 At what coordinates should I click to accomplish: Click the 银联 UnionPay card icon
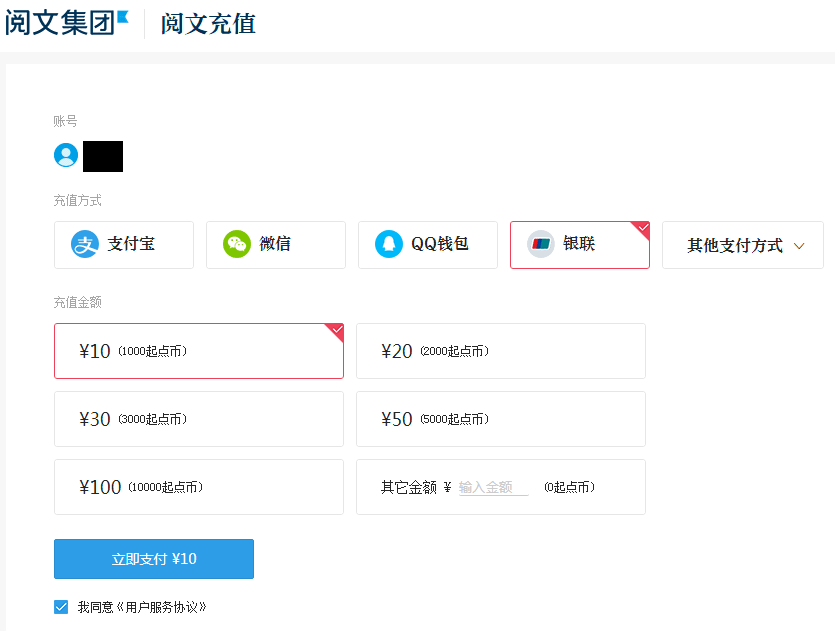[541, 244]
